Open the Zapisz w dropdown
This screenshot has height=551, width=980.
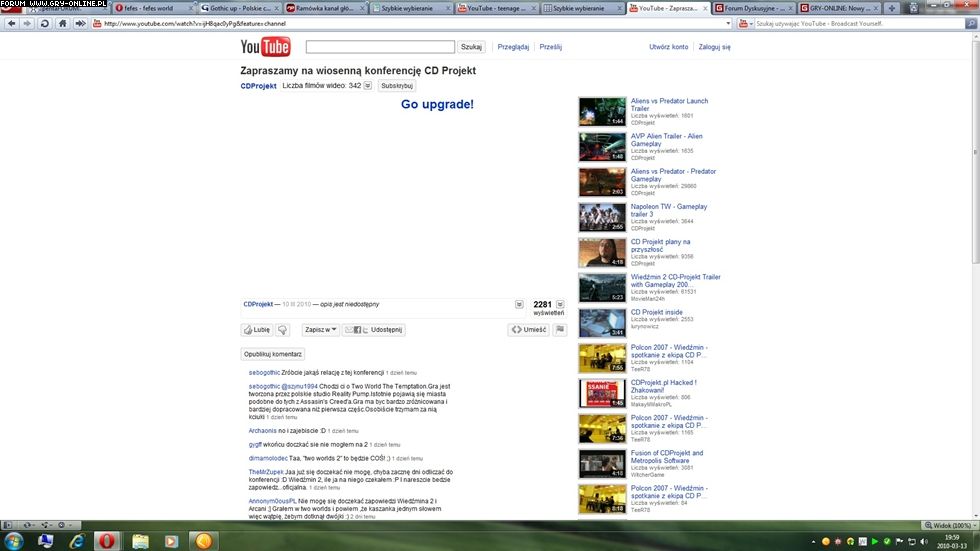pyautogui.click(x=321, y=329)
